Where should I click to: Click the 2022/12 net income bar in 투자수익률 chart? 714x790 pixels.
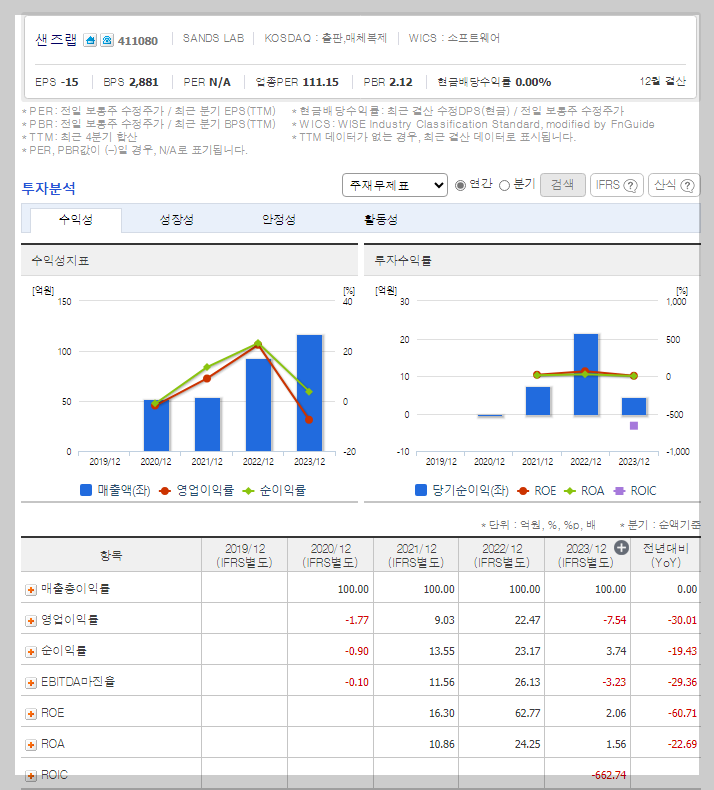586,374
